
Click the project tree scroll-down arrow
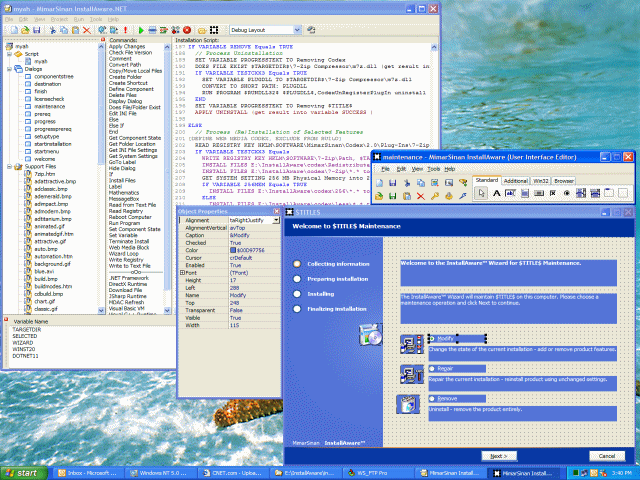[x=101, y=311]
